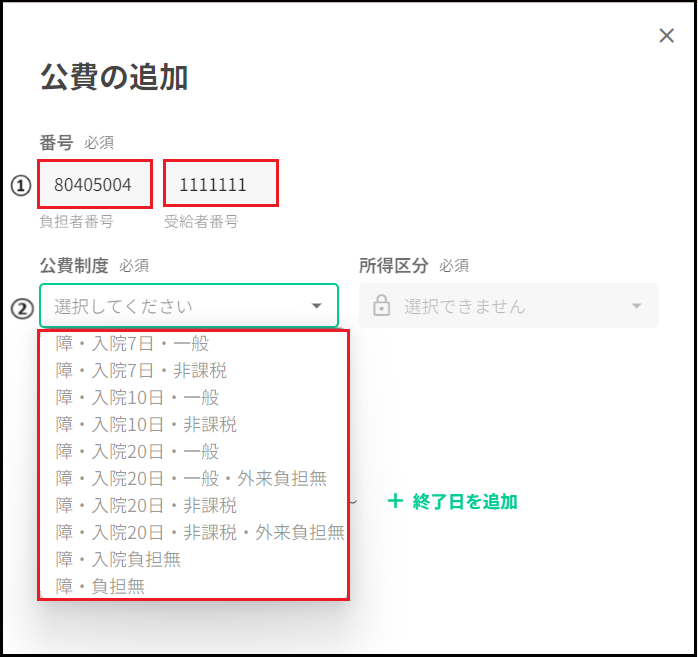Click the plus icon beside 終了日を追加
This screenshot has width=698, height=657.
click(395, 501)
